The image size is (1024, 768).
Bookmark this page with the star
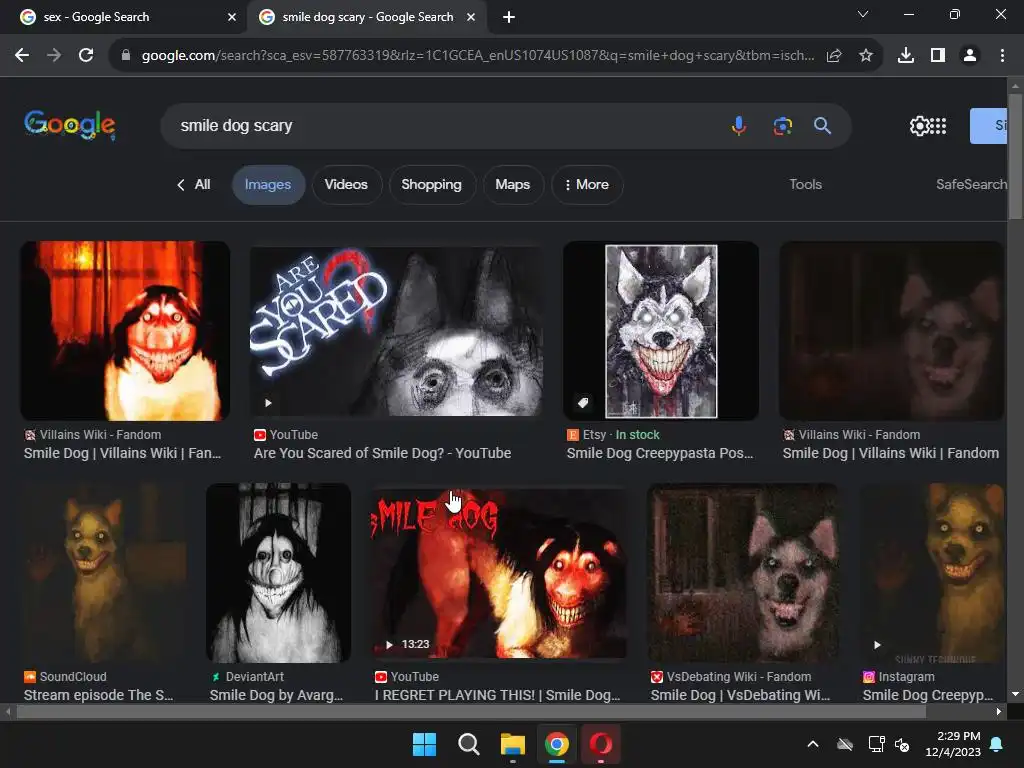866,56
